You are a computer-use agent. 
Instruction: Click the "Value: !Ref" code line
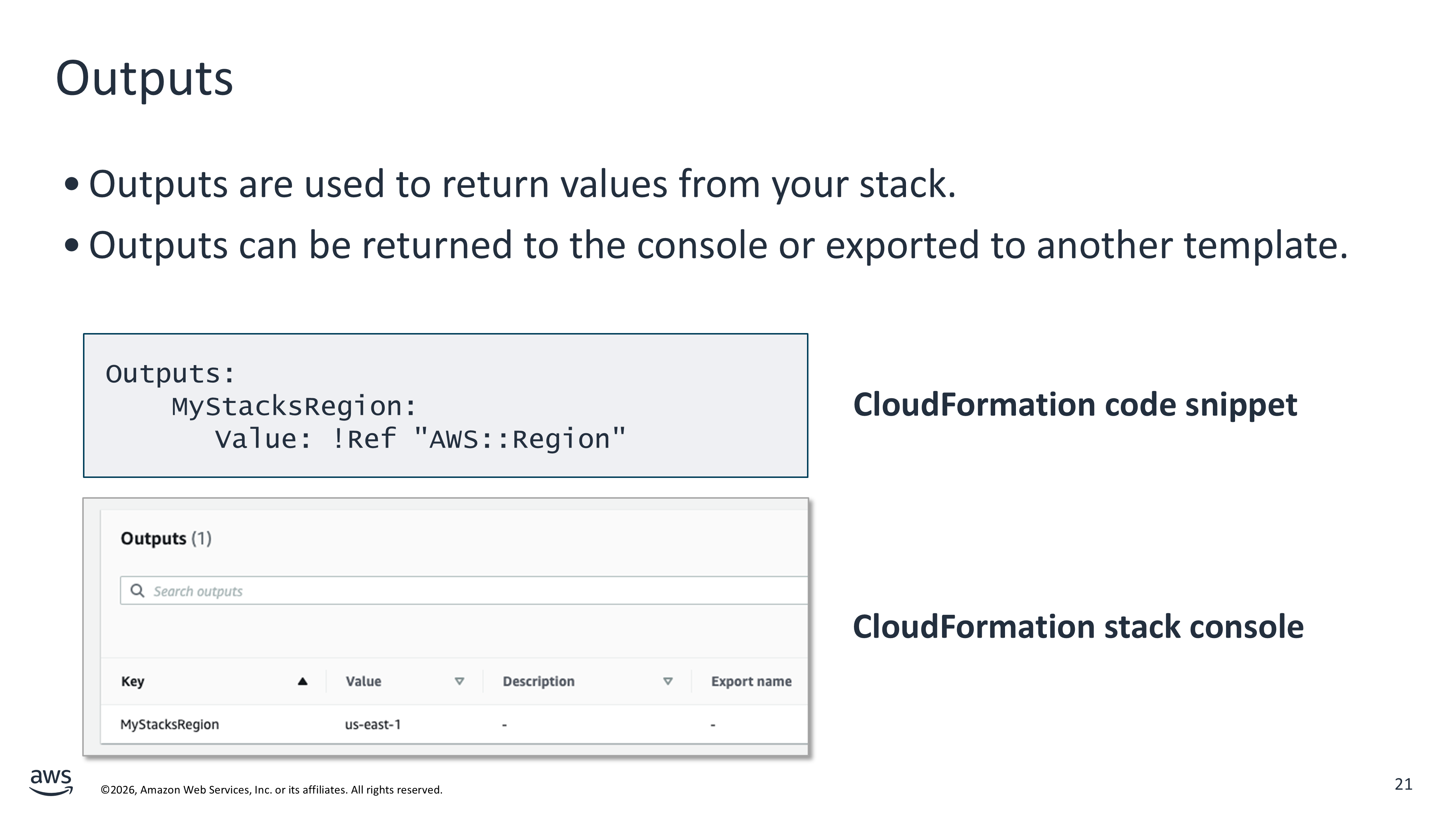point(420,439)
